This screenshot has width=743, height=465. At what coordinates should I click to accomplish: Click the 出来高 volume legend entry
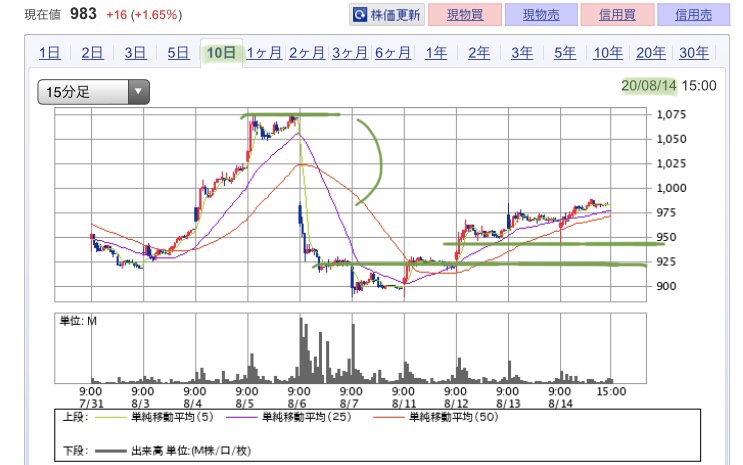coord(173,450)
